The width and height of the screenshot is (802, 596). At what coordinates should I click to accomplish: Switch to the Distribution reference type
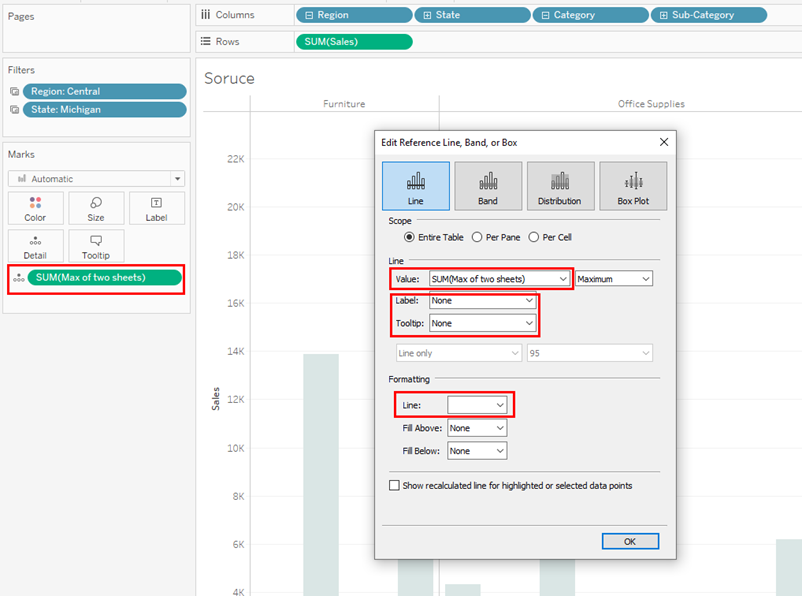click(x=560, y=186)
